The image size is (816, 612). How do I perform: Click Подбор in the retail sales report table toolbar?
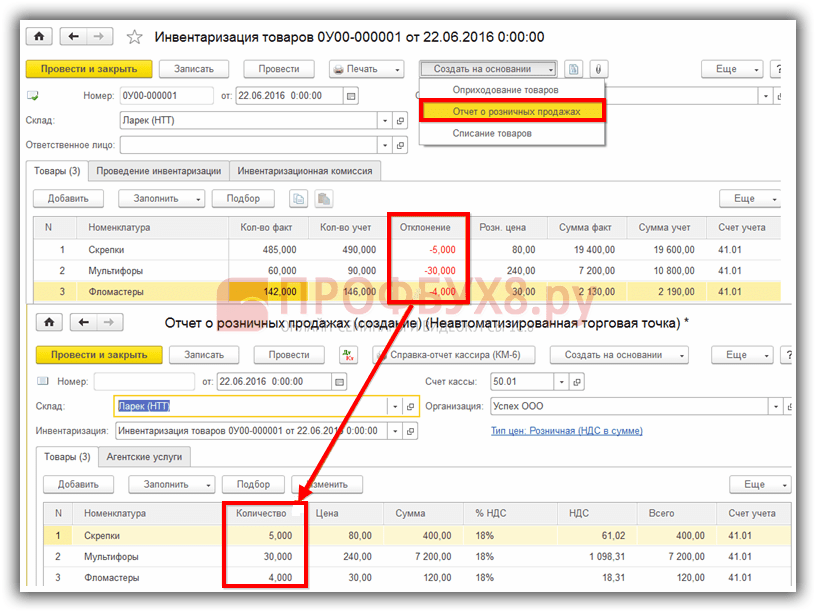click(x=253, y=484)
